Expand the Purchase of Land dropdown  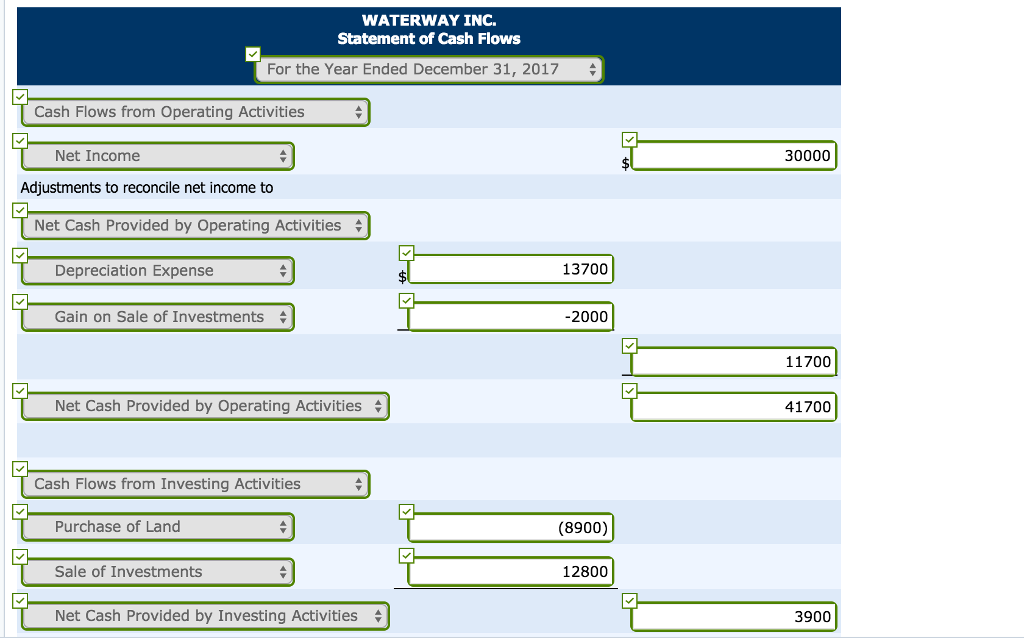point(157,526)
